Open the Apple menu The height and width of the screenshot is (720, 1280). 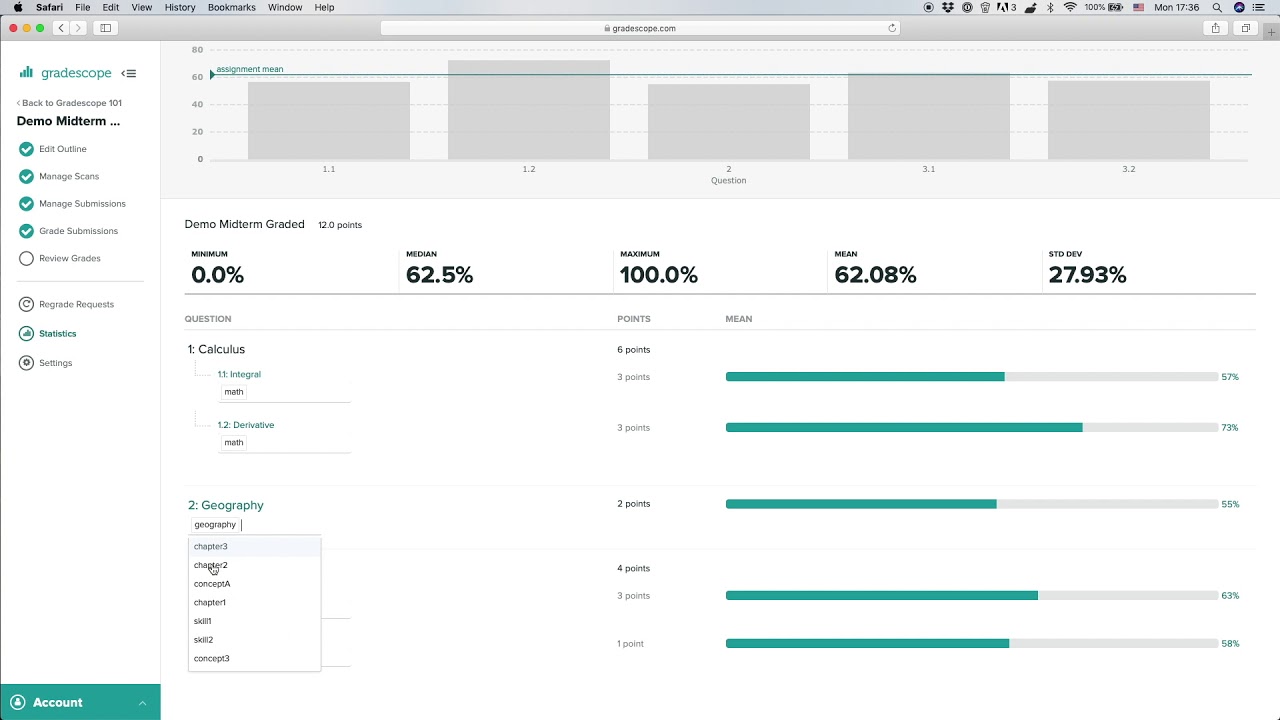17,7
